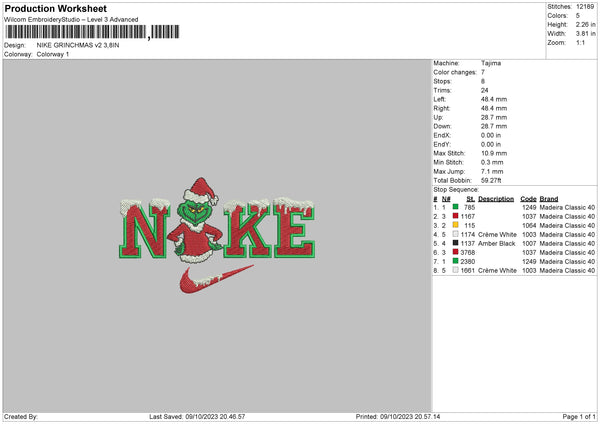
Task: Click the 'Description' column header
Action: (x=496, y=199)
